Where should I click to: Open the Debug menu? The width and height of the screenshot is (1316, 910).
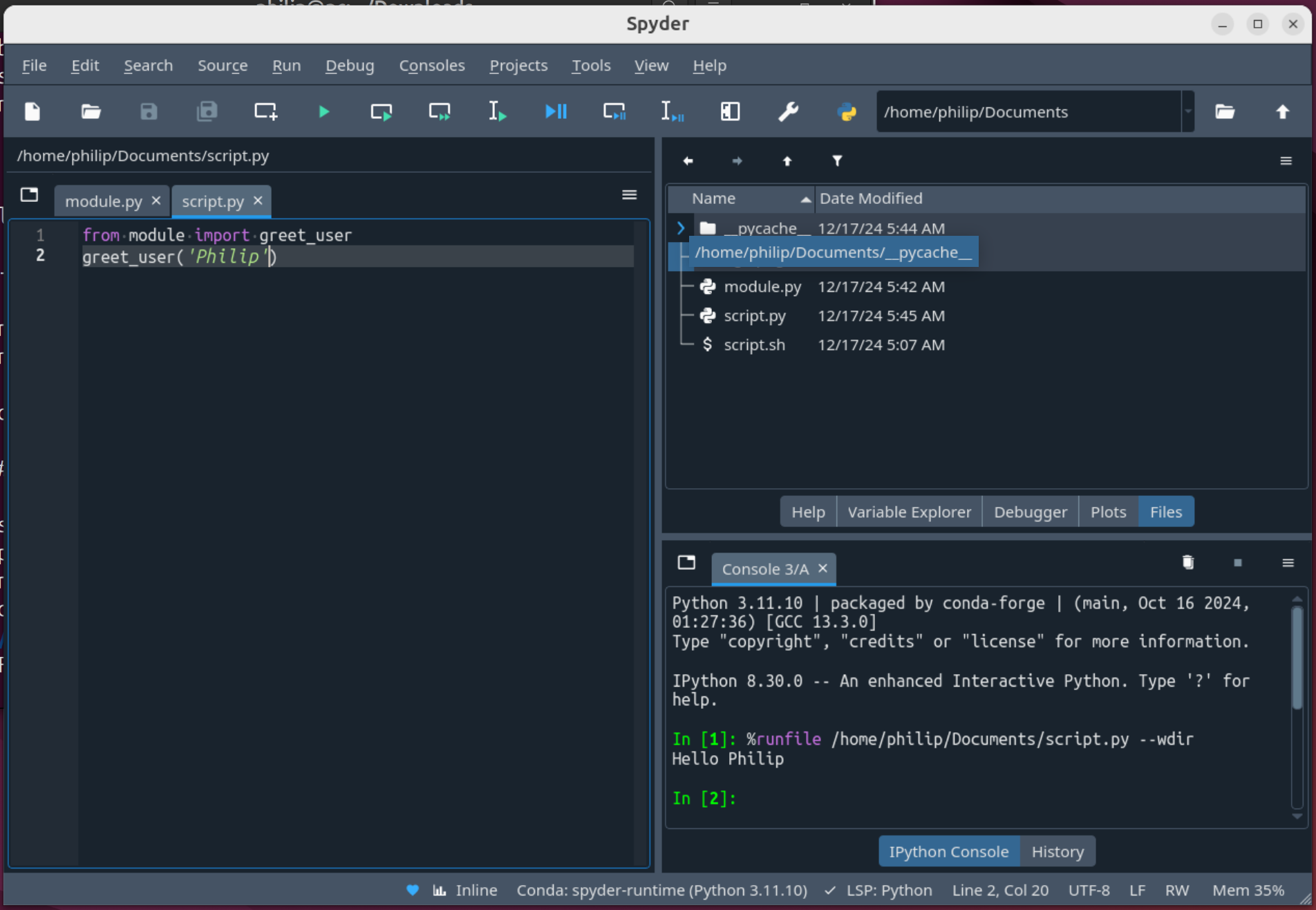[x=350, y=66]
